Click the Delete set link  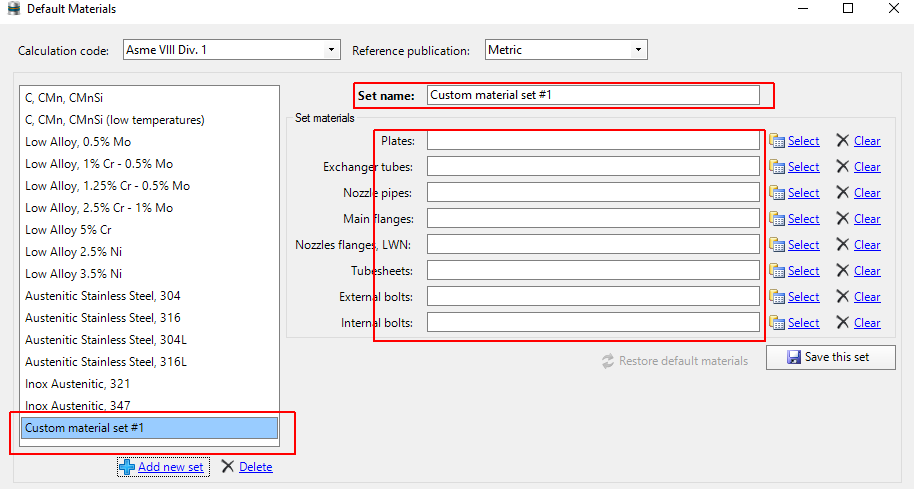pos(255,467)
